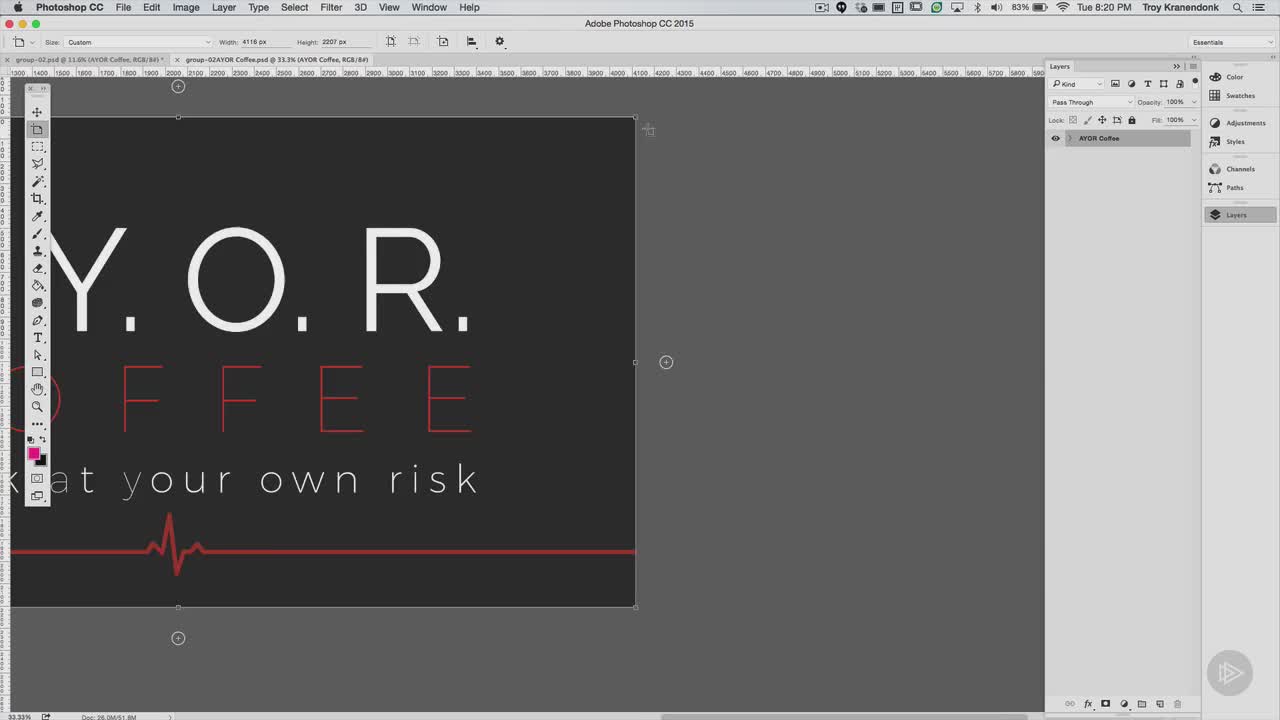Select the Rectangular Marquee tool
1280x720 pixels.
coord(37,147)
